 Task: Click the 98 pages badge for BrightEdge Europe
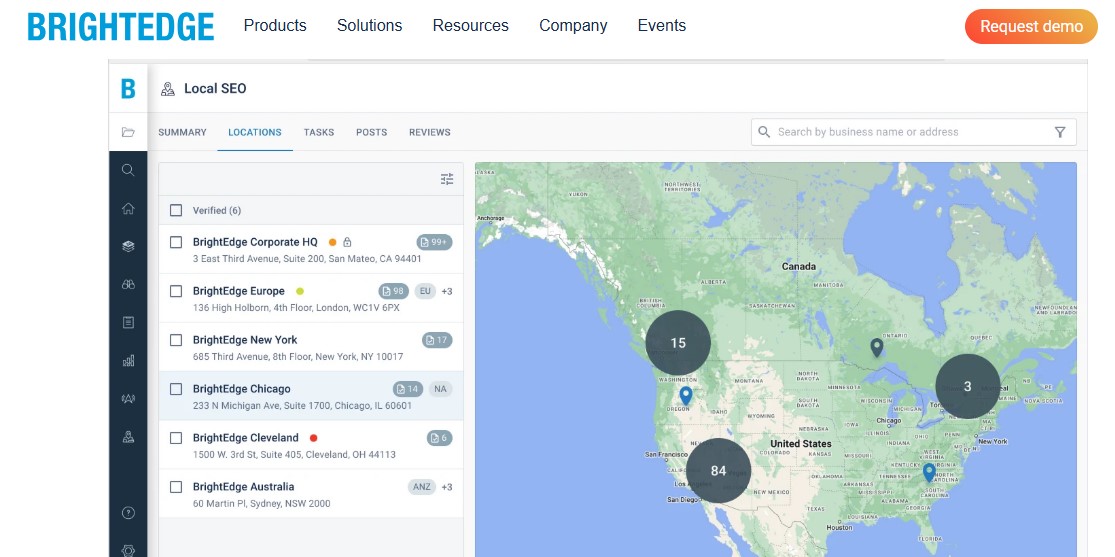[x=394, y=291]
